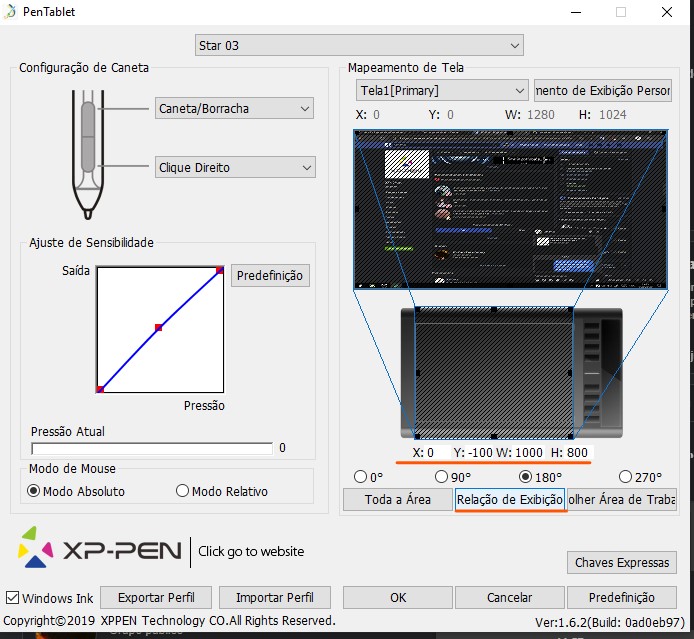Open the Clique Direito dropdown

tap(235, 167)
